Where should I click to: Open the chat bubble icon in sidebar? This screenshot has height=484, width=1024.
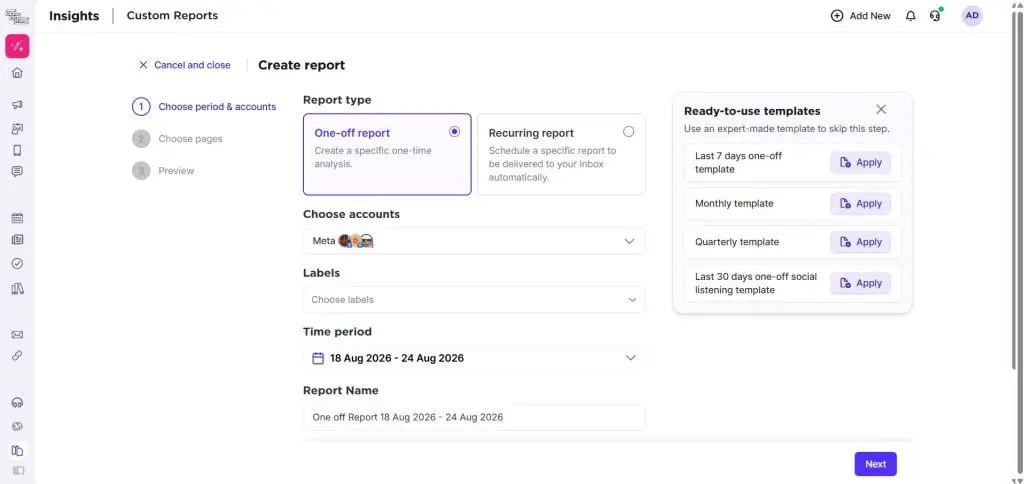tap(18, 172)
